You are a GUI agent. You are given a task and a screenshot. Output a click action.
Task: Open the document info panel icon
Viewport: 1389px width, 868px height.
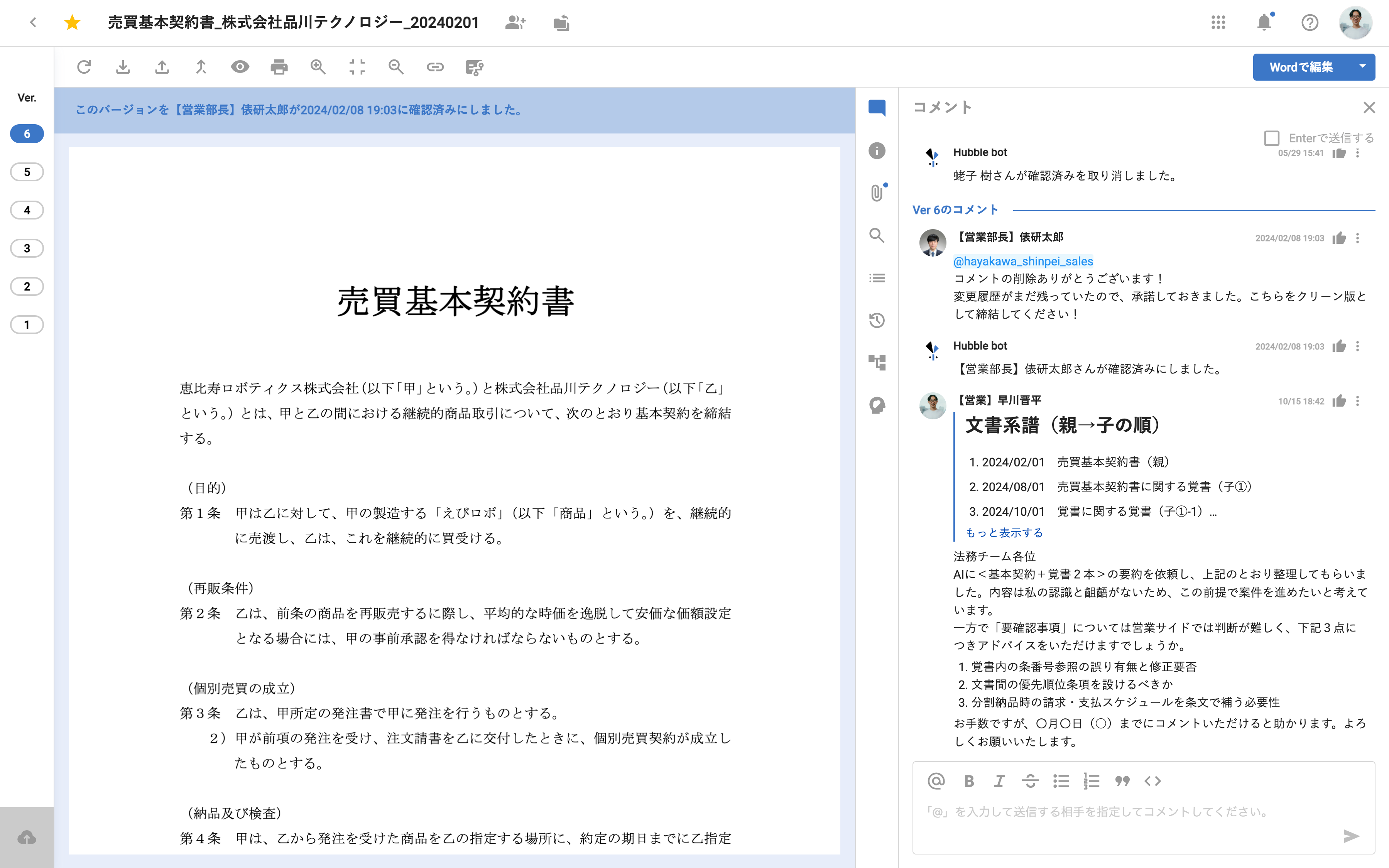point(877,151)
